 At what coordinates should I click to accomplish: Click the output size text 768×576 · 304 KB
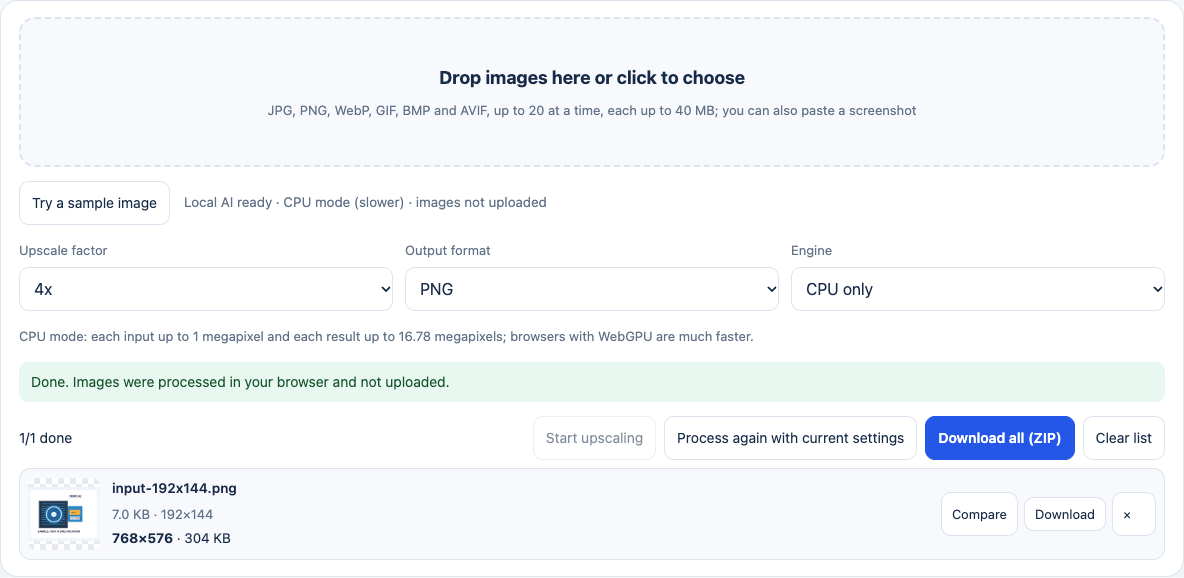pyautogui.click(x=171, y=539)
